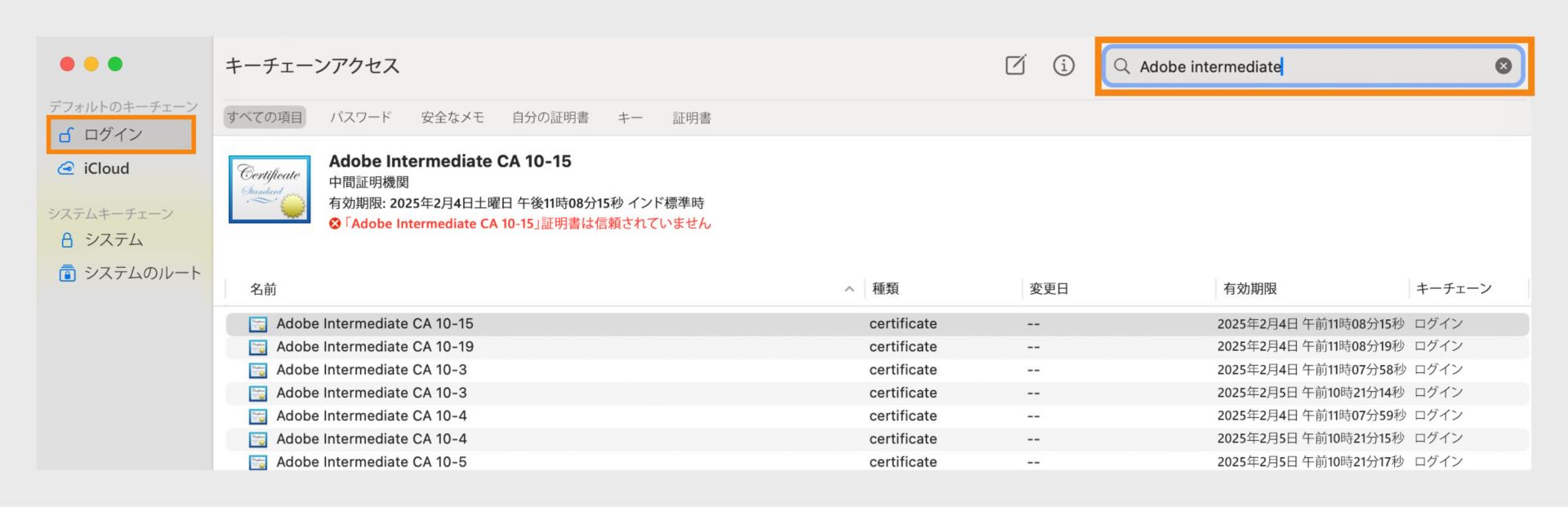
Task: Click the expiry date 2025年2月4日 午前11時07分58秒
Action: click(x=1312, y=370)
